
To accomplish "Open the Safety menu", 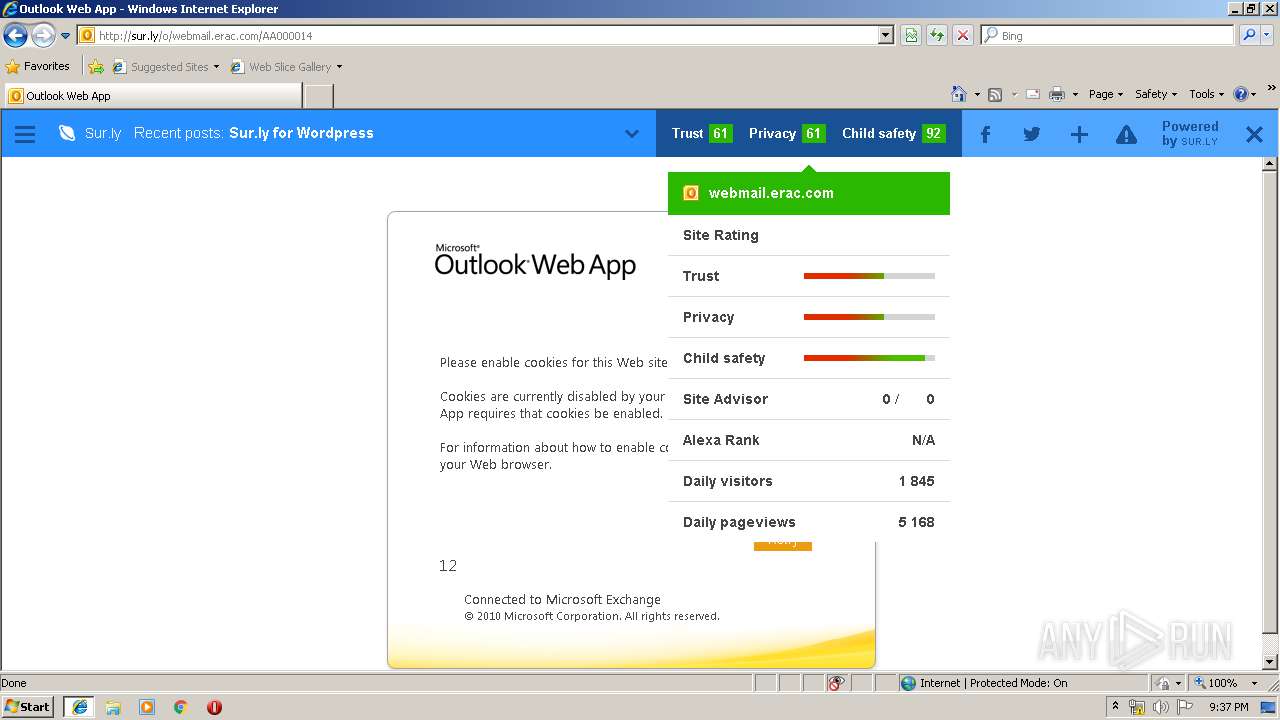I will (1155, 94).
